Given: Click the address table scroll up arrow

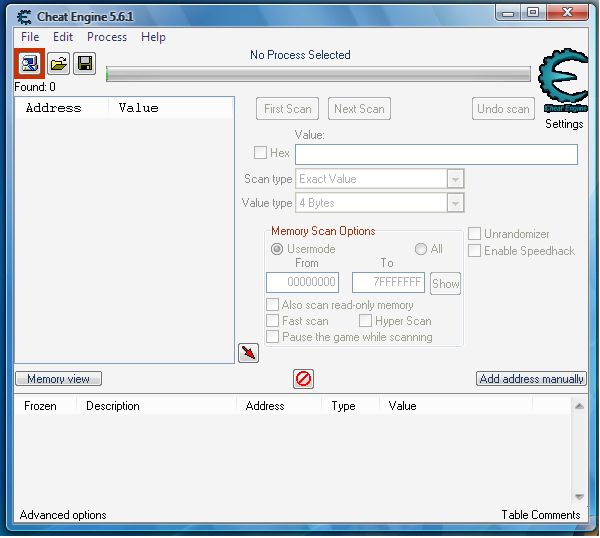Looking at the screenshot, I should (x=579, y=406).
